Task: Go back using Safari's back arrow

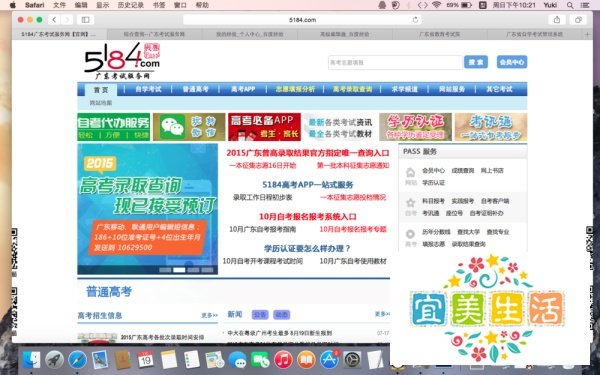Action: (x=54, y=20)
